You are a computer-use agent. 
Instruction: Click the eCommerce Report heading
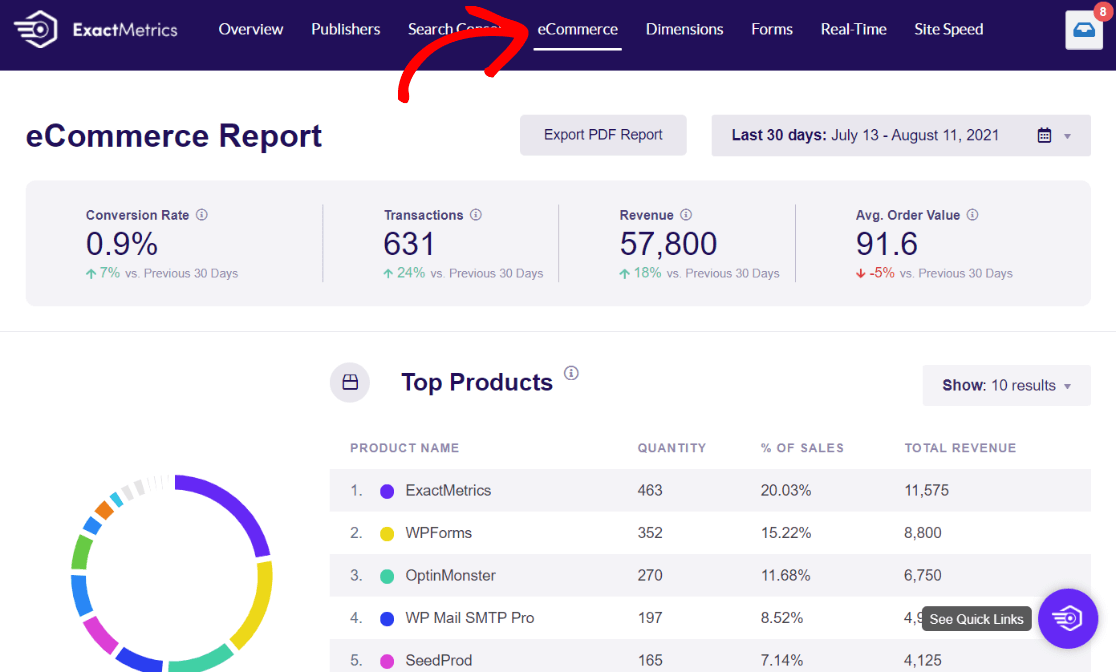point(174,136)
